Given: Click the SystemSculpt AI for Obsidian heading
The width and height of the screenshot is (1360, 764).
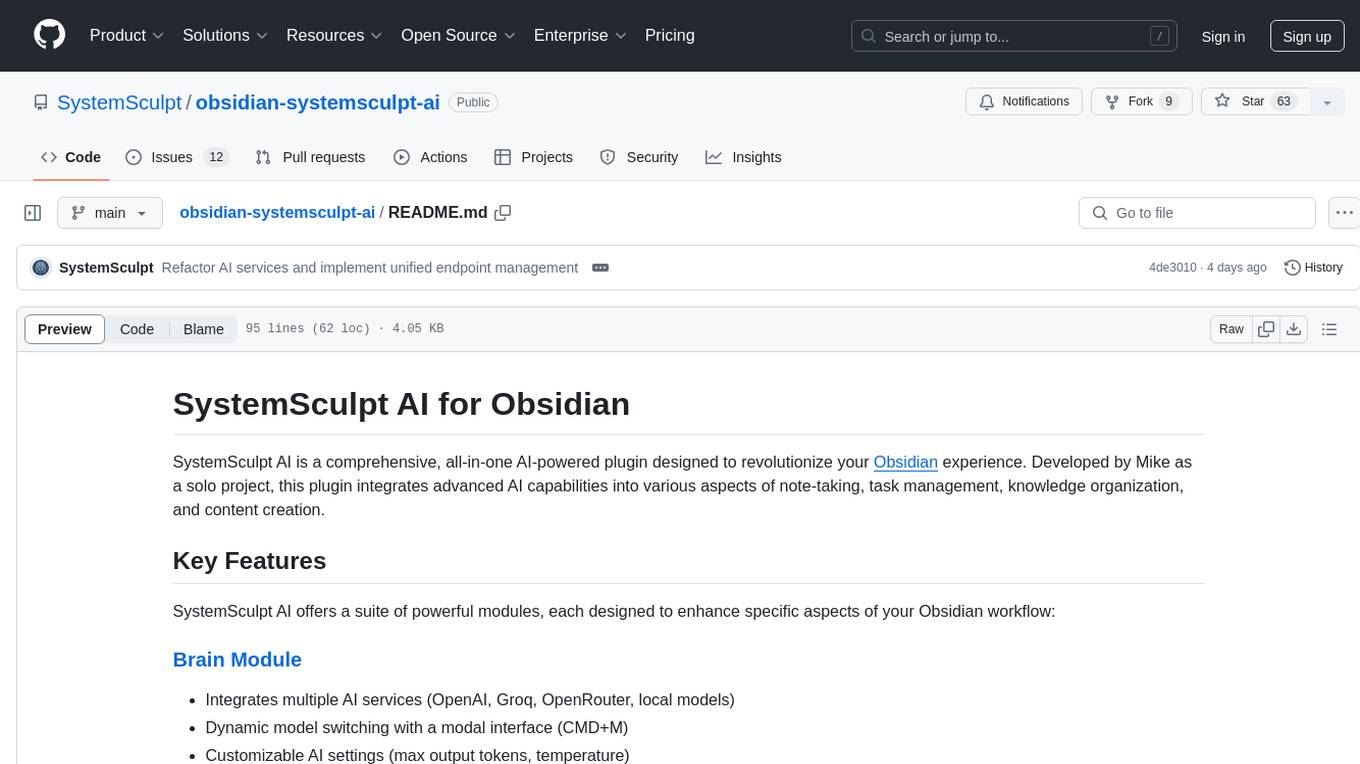Looking at the screenshot, I should [401, 404].
